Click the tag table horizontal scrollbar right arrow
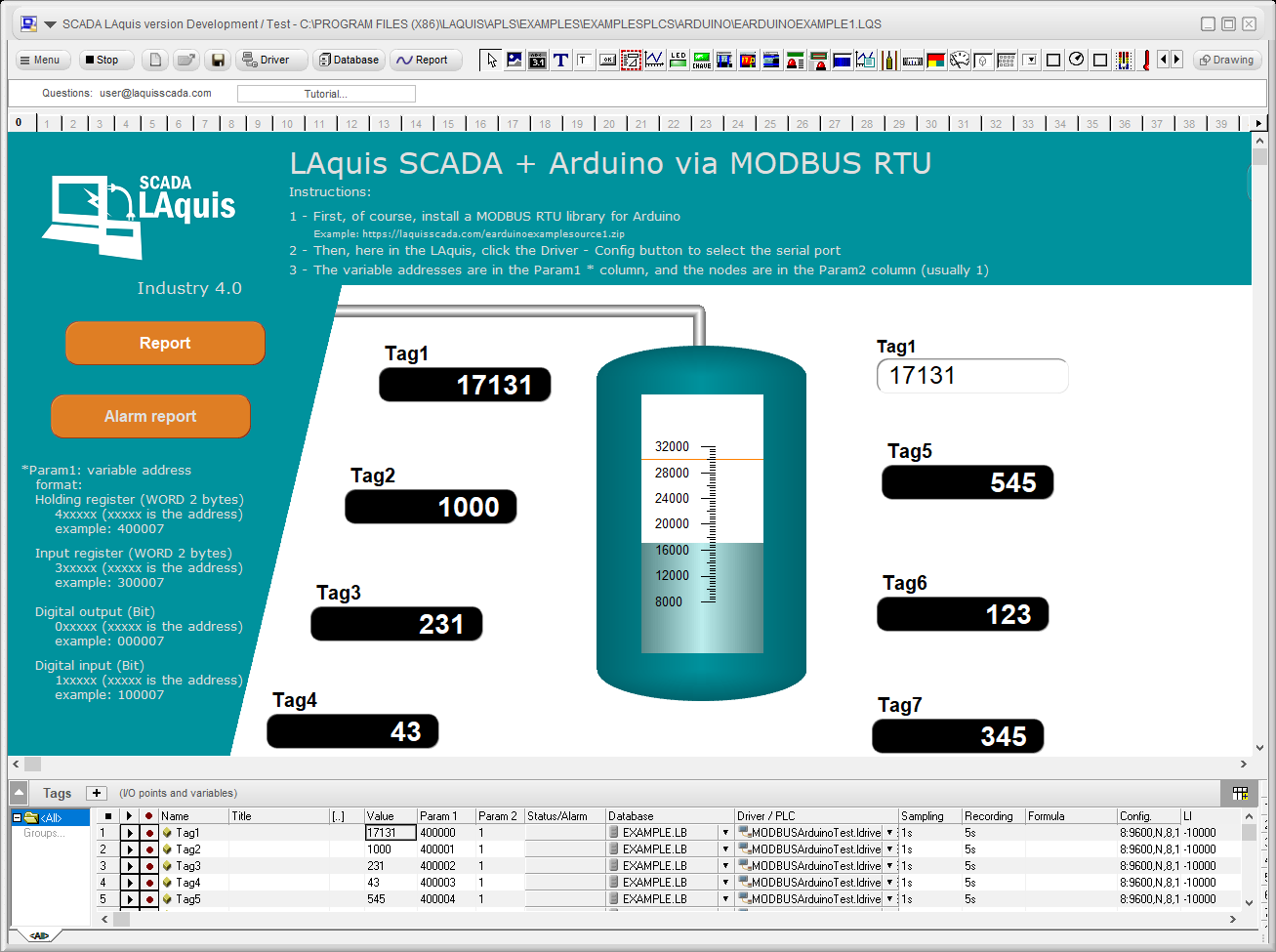The width and height of the screenshot is (1276, 952). pos(1232,919)
